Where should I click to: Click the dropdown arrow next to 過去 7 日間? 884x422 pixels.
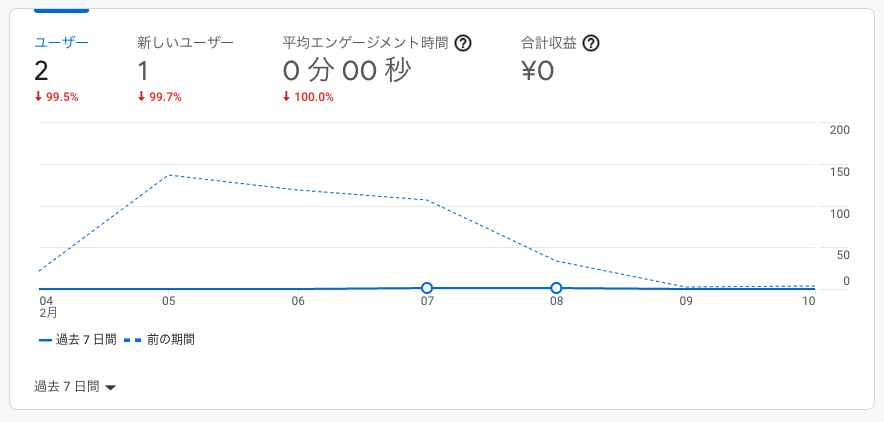click(x=110, y=388)
